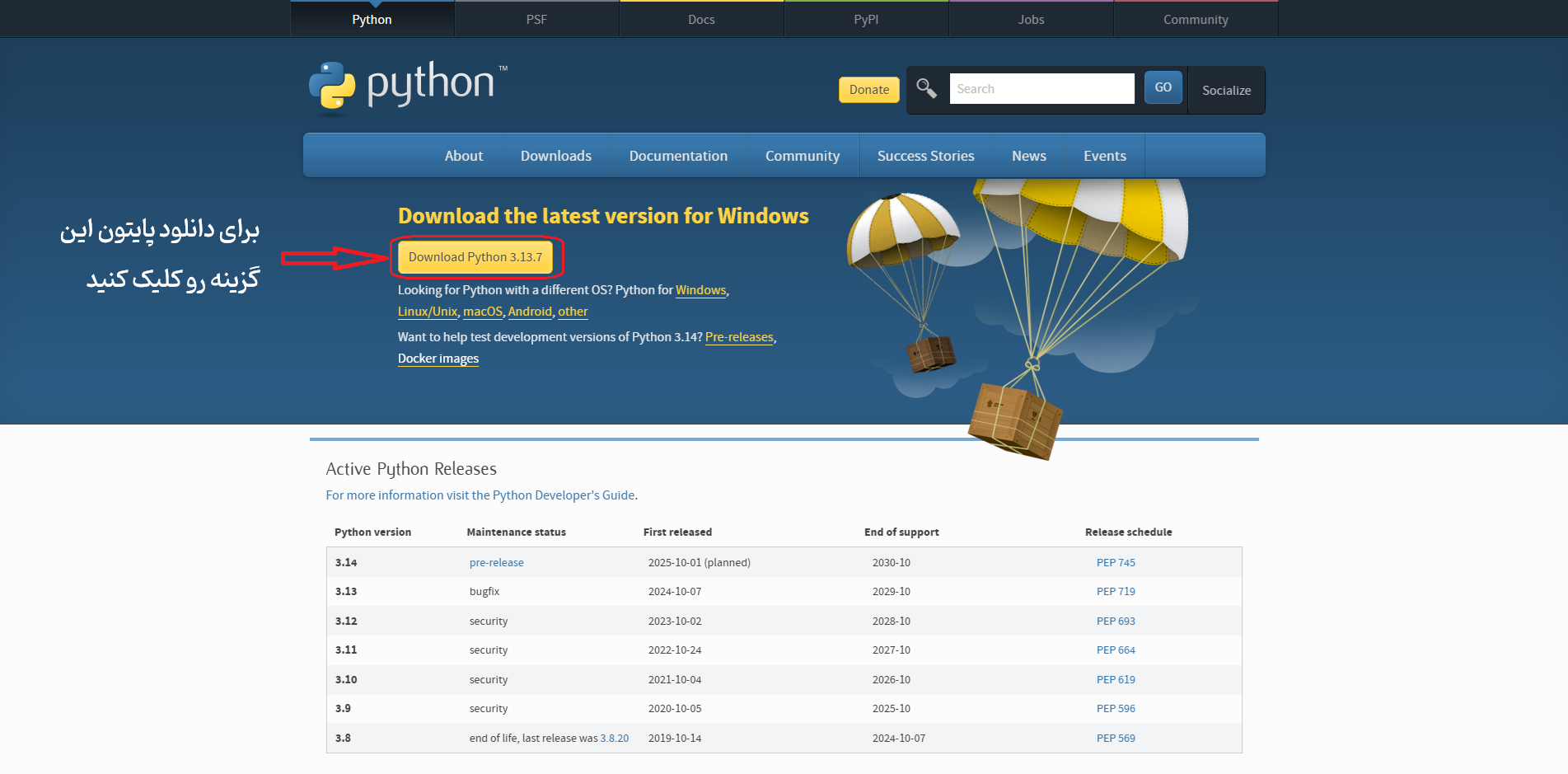
Task: Click the 3.12 version cell
Action: point(346,621)
